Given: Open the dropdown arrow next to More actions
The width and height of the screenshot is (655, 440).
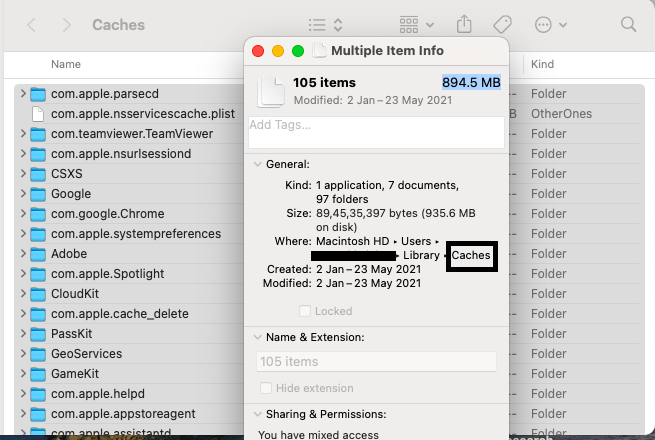Looking at the screenshot, I should [563, 25].
